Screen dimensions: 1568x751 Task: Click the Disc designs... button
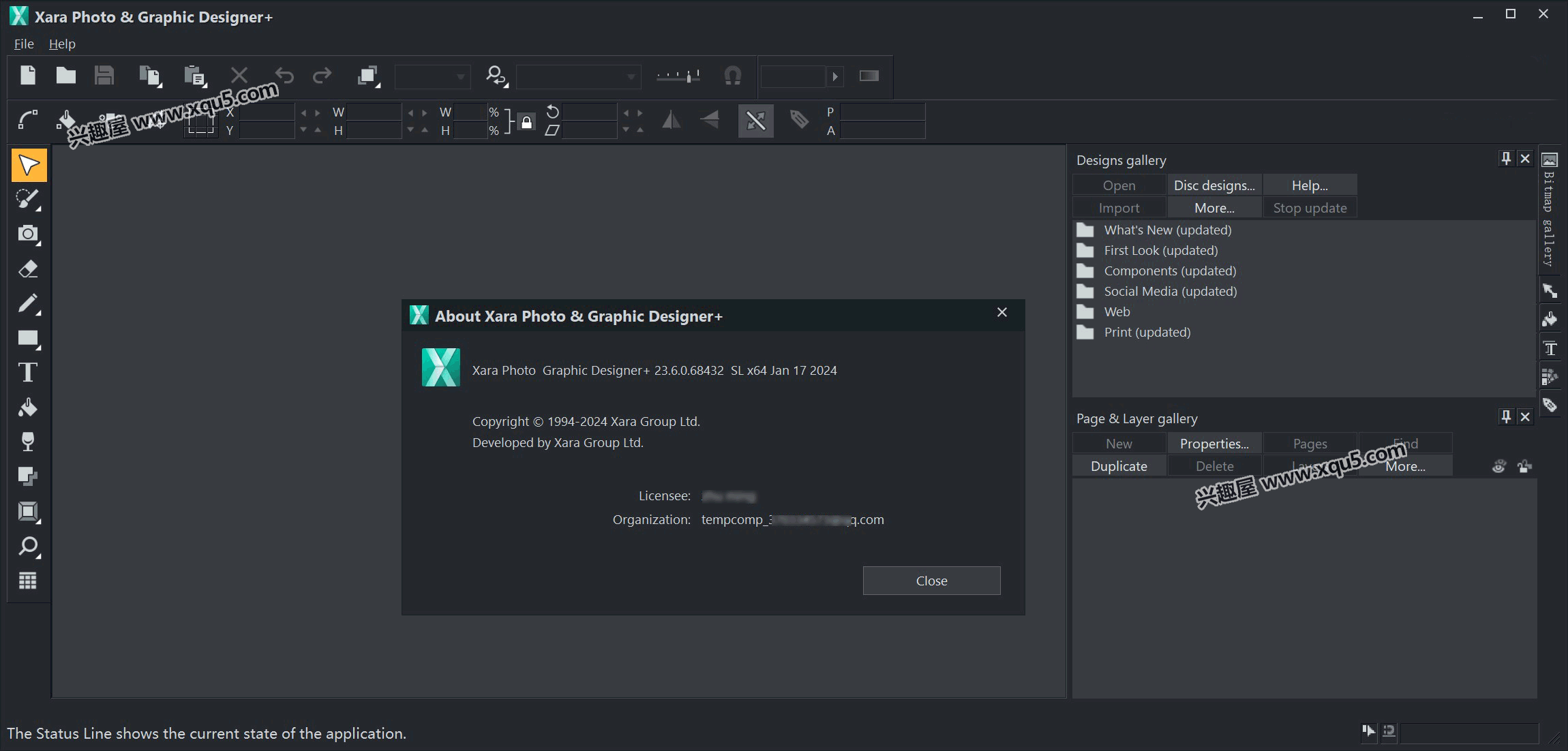point(1214,185)
